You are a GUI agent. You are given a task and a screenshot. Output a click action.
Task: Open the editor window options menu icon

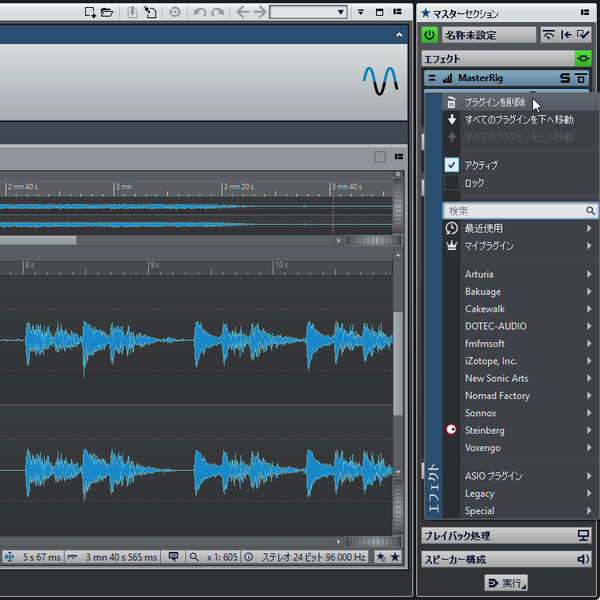tap(398, 12)
